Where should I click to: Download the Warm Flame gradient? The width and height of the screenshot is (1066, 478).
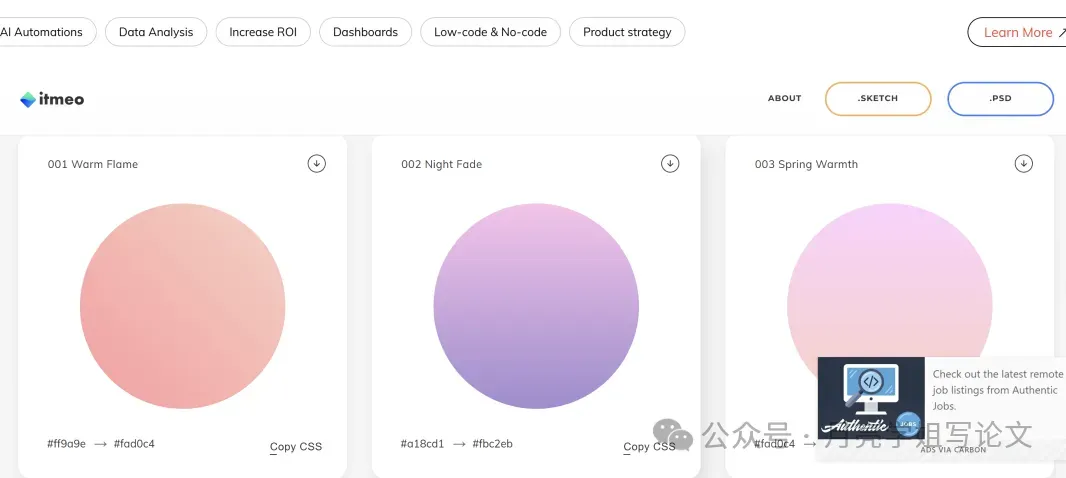[x=316, y=163]
